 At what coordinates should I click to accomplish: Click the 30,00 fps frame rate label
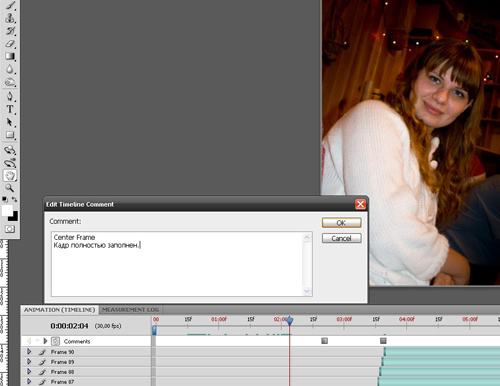tap(108, 326)
